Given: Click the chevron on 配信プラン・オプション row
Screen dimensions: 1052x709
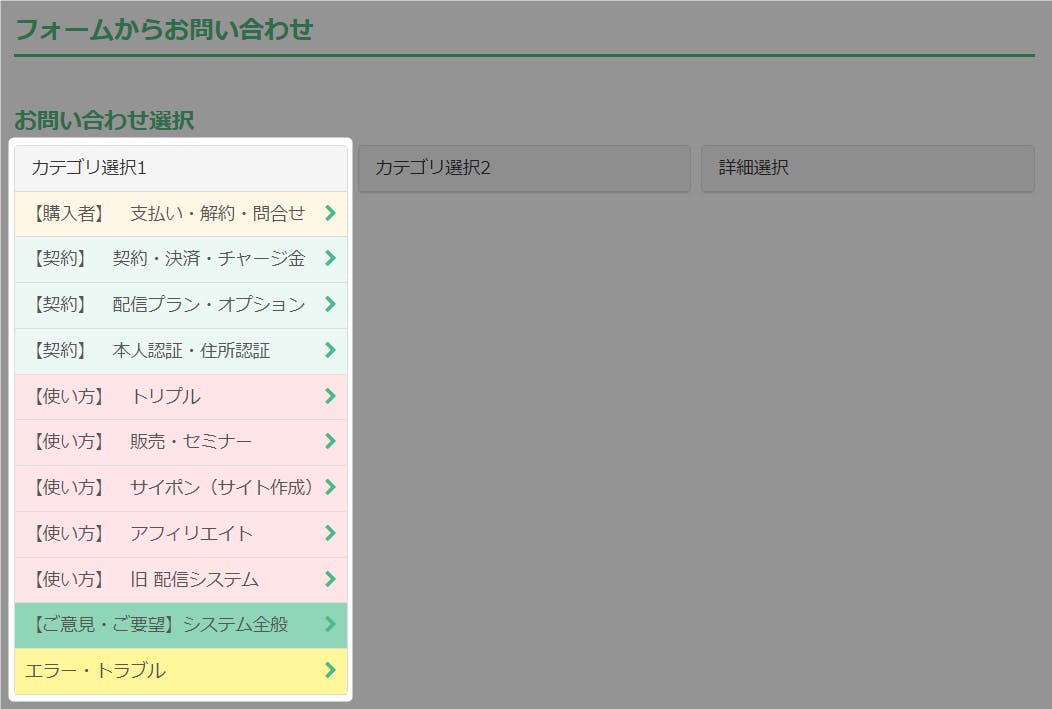Looking at the screenshot, I should (330, 305).
